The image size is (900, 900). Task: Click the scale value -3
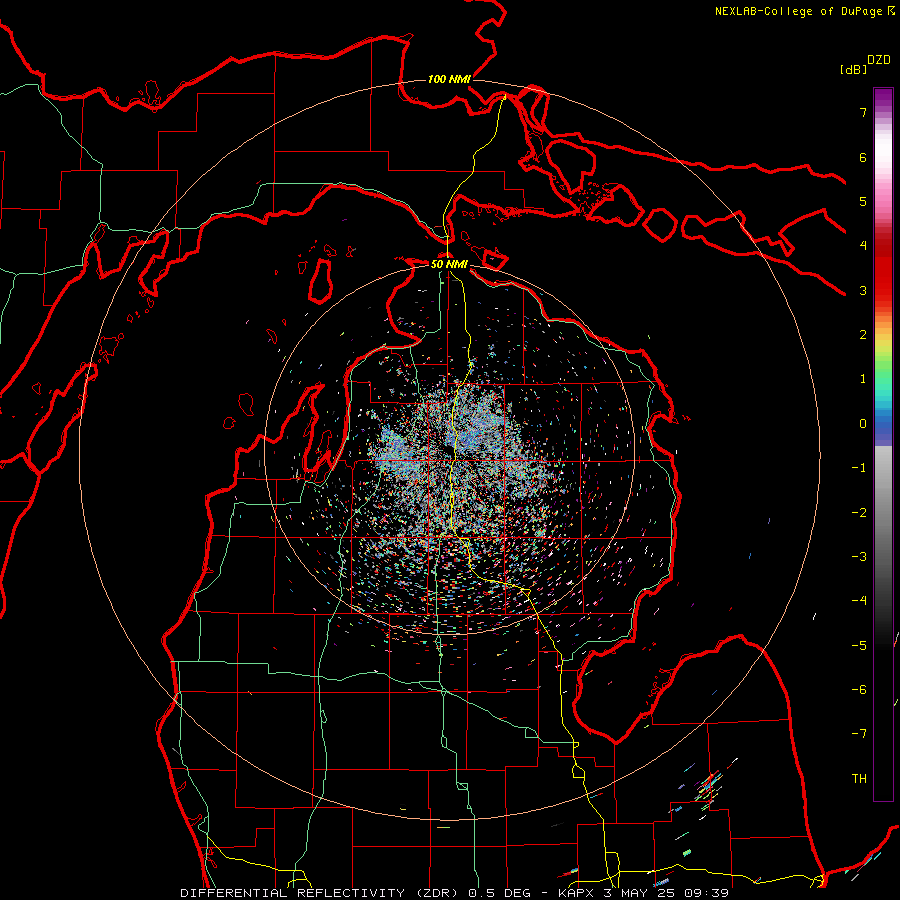point(859,557)
